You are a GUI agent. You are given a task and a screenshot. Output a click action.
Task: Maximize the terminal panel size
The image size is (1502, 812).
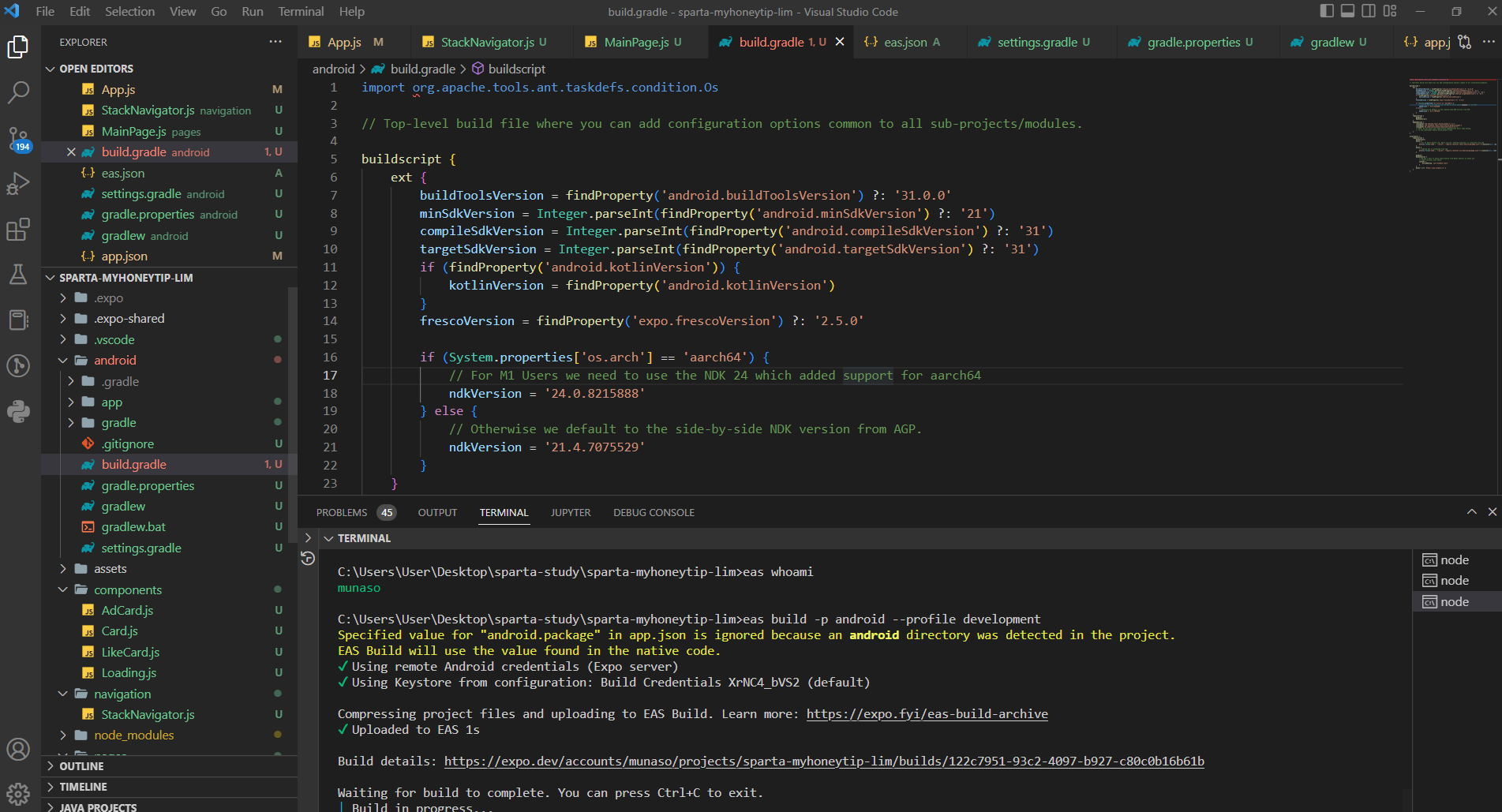click(x=1472, y=512)
